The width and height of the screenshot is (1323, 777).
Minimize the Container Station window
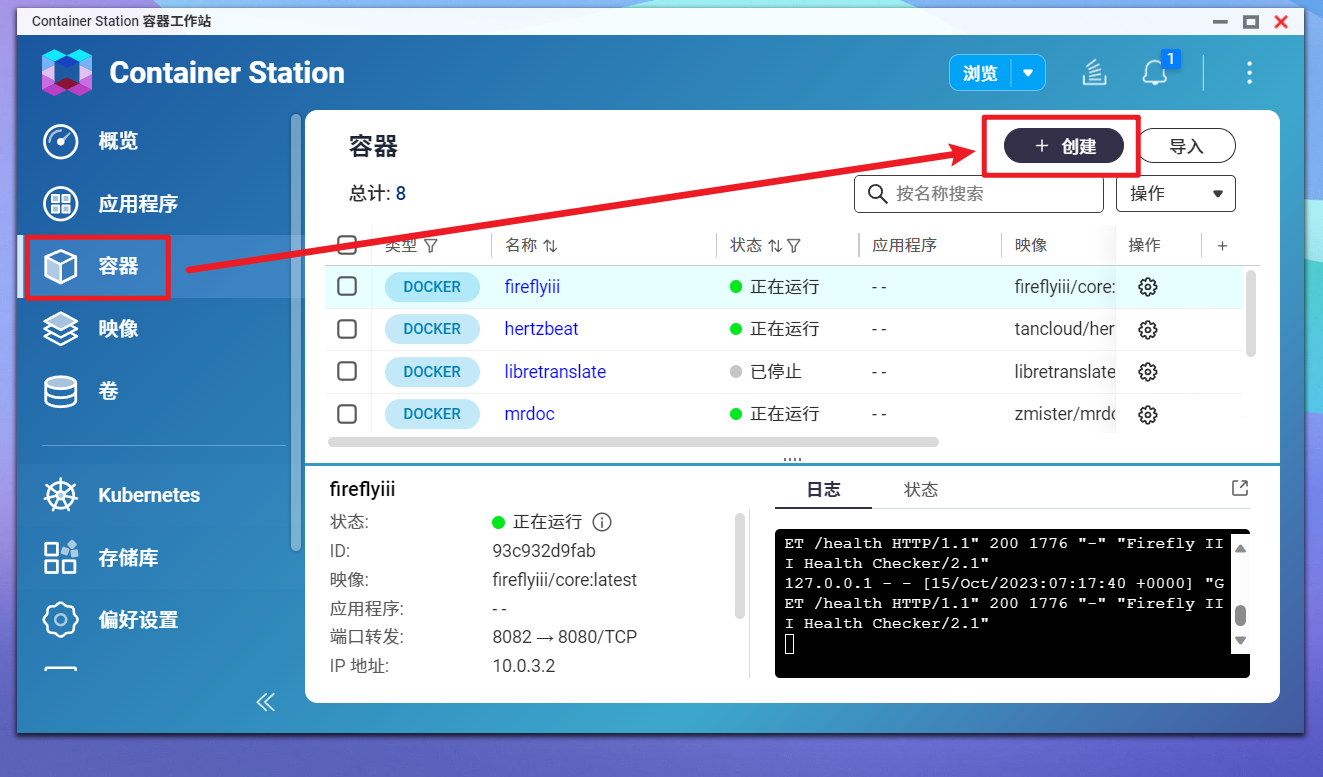tap(1222, 21)
